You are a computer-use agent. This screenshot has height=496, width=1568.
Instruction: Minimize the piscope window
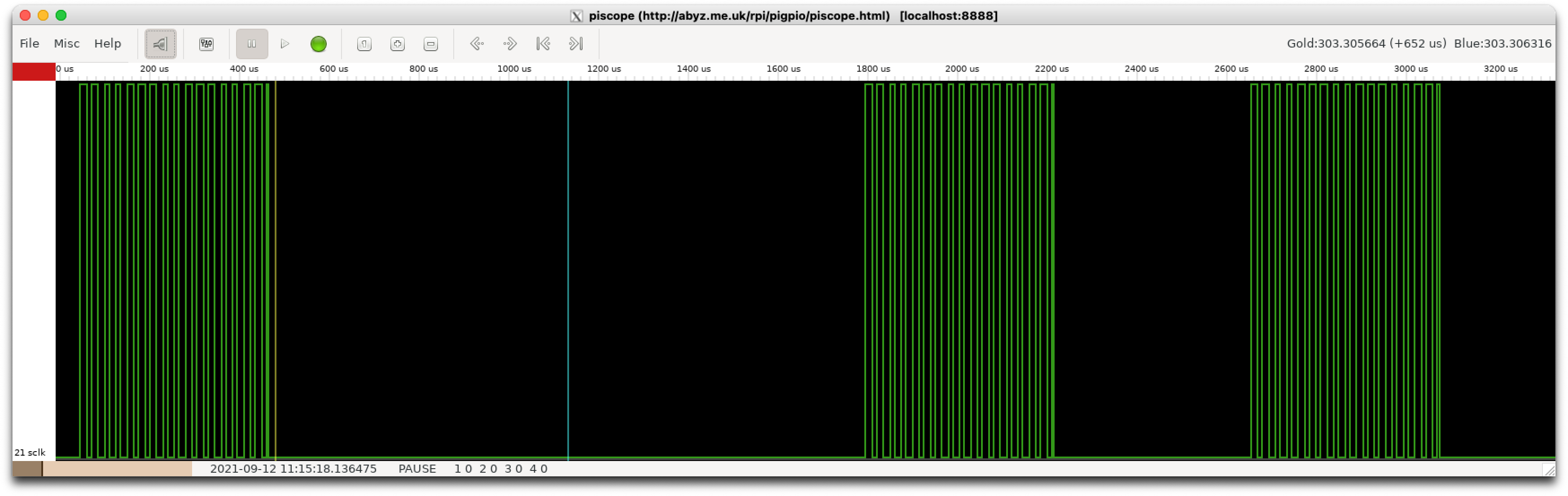click(x=43, y=15)
